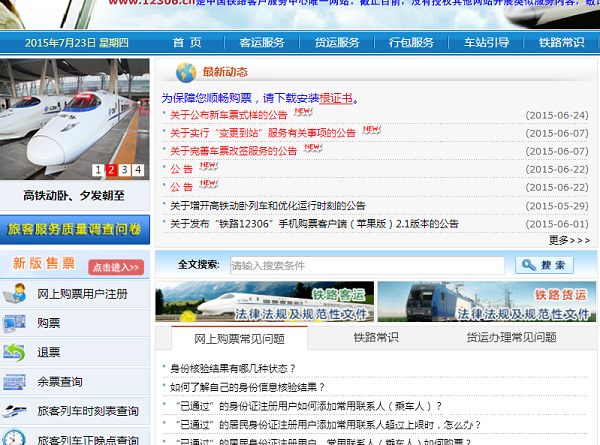Open 网上购票用户注册 link
The width and height of the screenshot is (600, 445).
(82, 294)
